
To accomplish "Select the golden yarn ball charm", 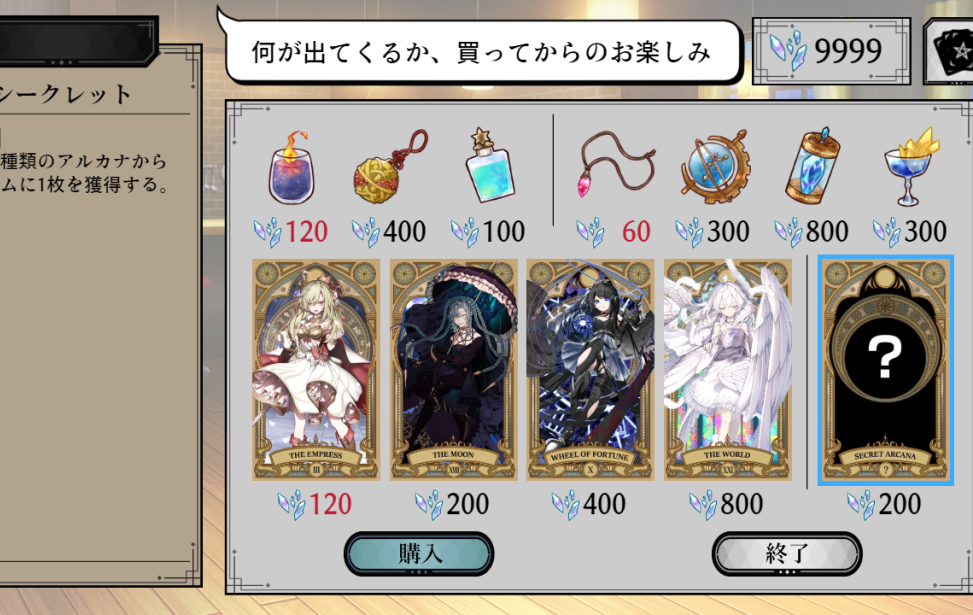I will pos(390,167).
